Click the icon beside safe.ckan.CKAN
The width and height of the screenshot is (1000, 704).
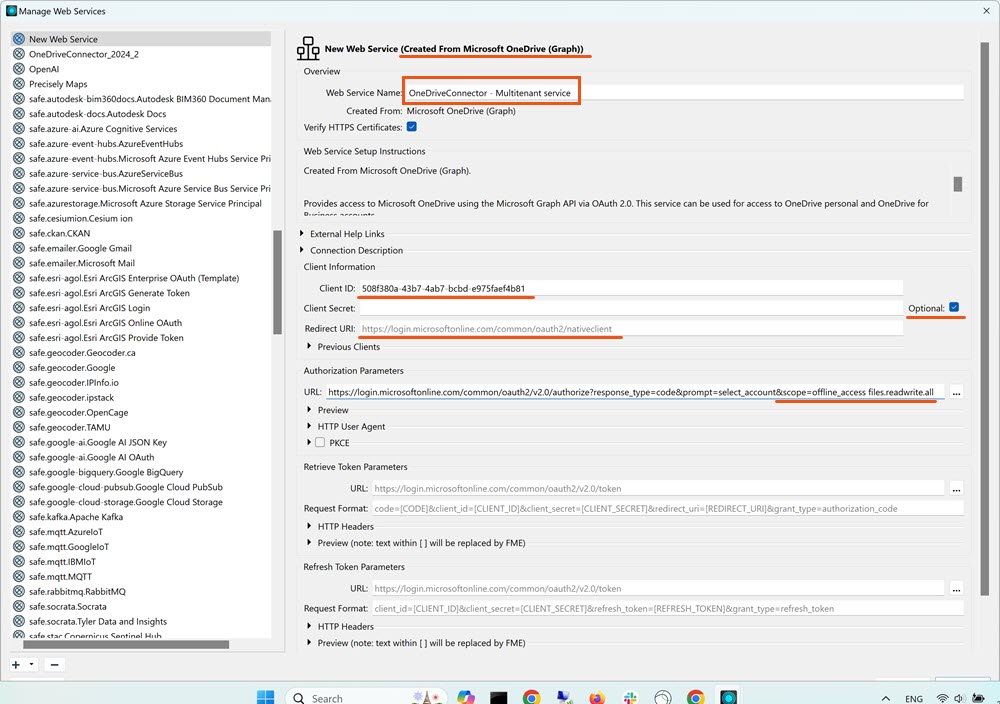pos(19,233)
